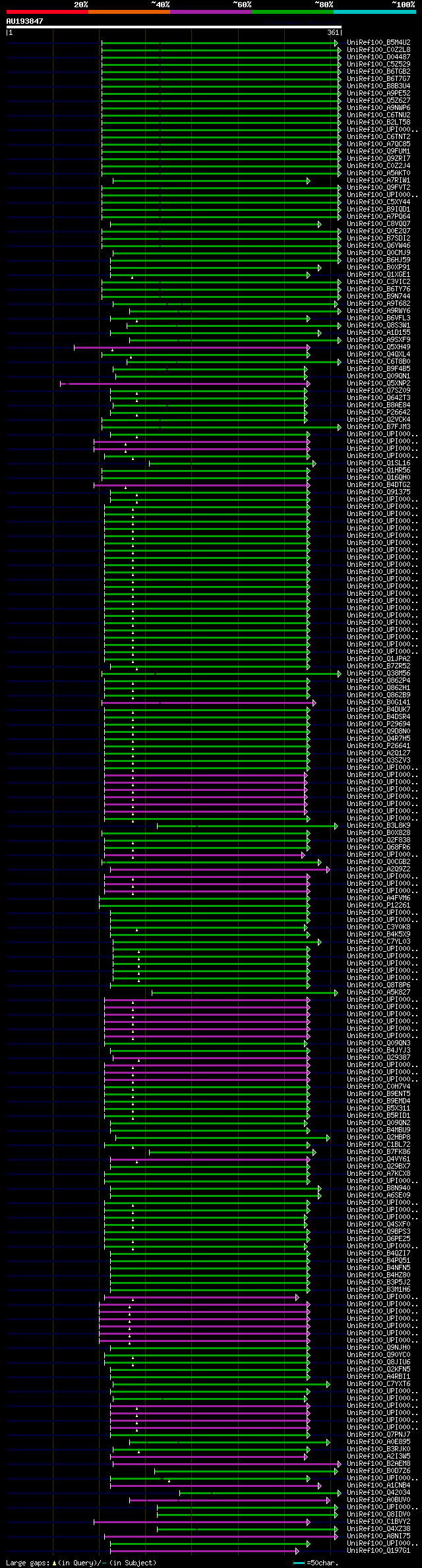Click the Large gaps legend text

[x=81, y=1563]
